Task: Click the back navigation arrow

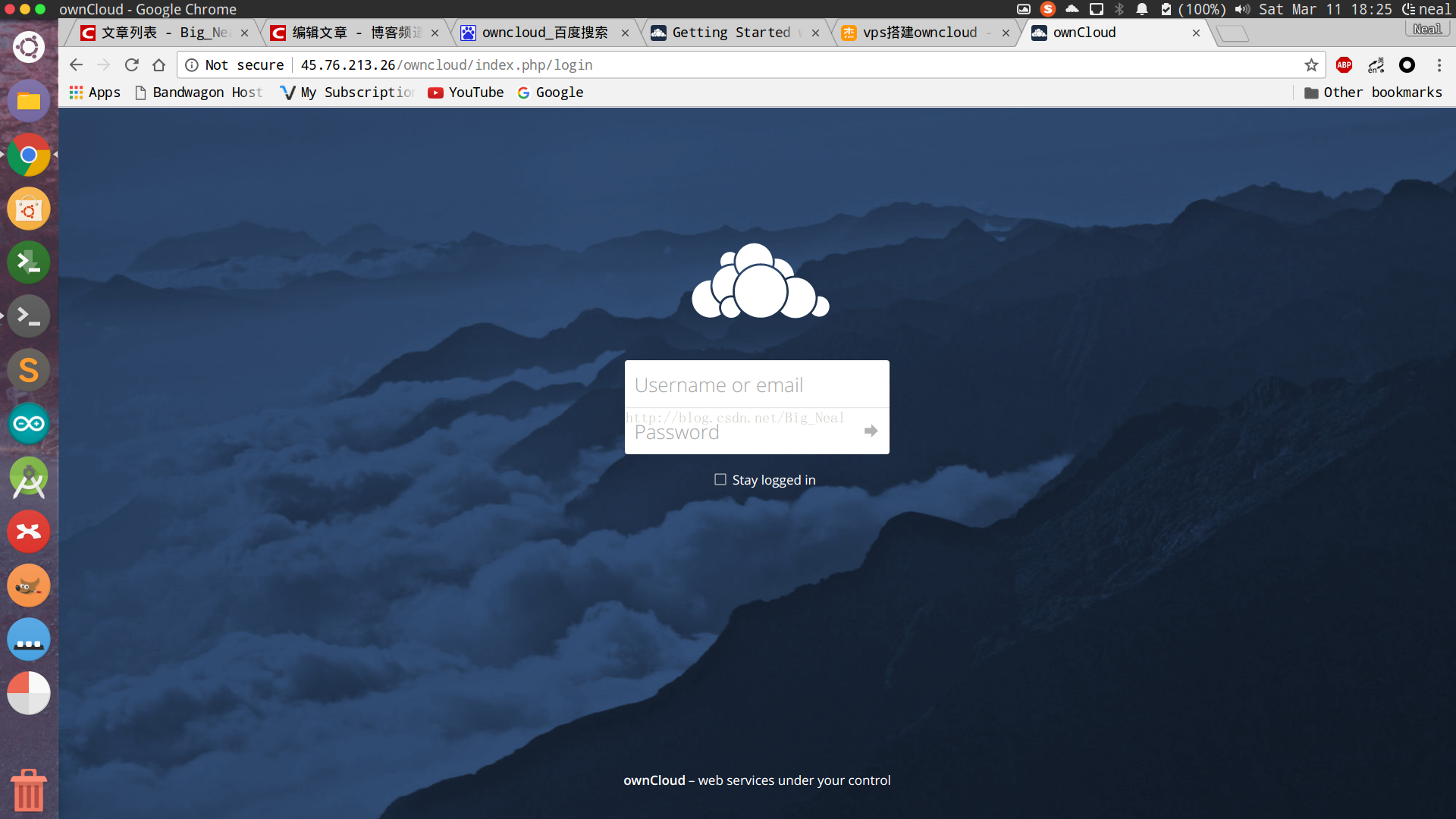Action: click(x=76, y=65)
